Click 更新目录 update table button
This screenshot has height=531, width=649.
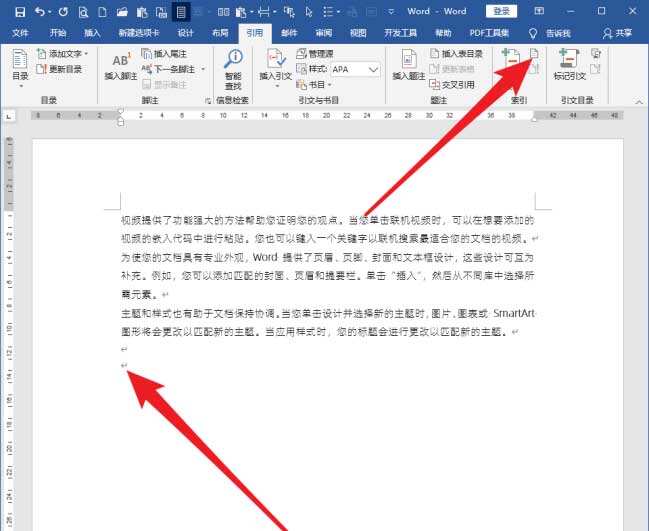click(59, 69)
